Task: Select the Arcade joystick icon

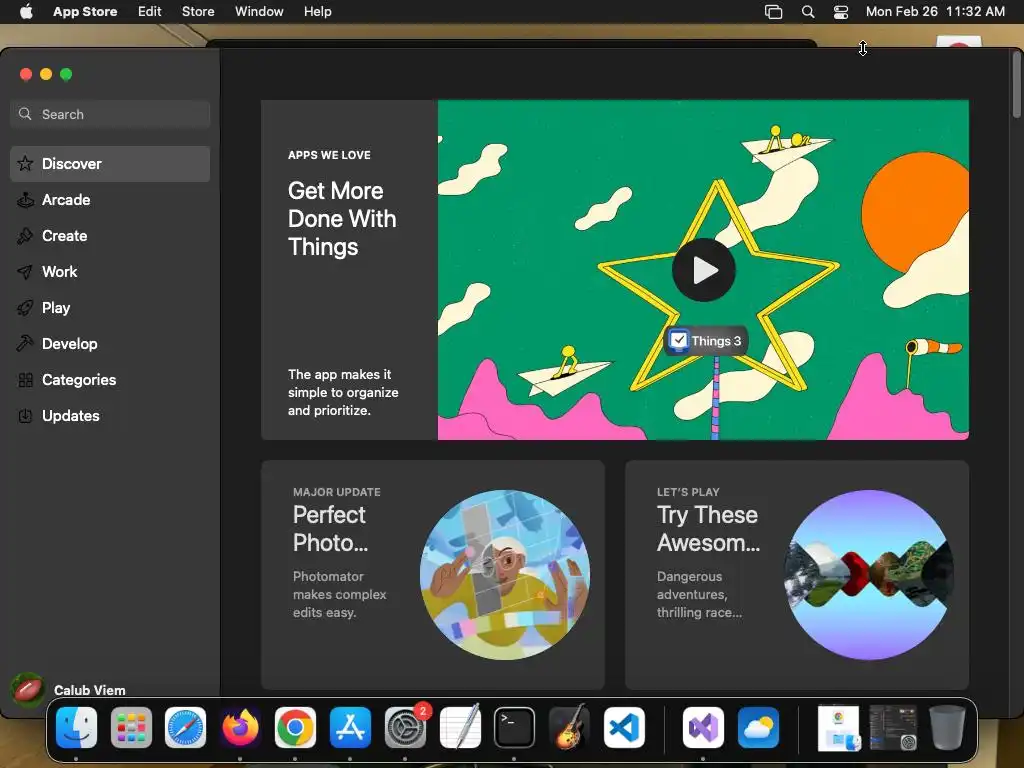Action: tap(25, 200)
